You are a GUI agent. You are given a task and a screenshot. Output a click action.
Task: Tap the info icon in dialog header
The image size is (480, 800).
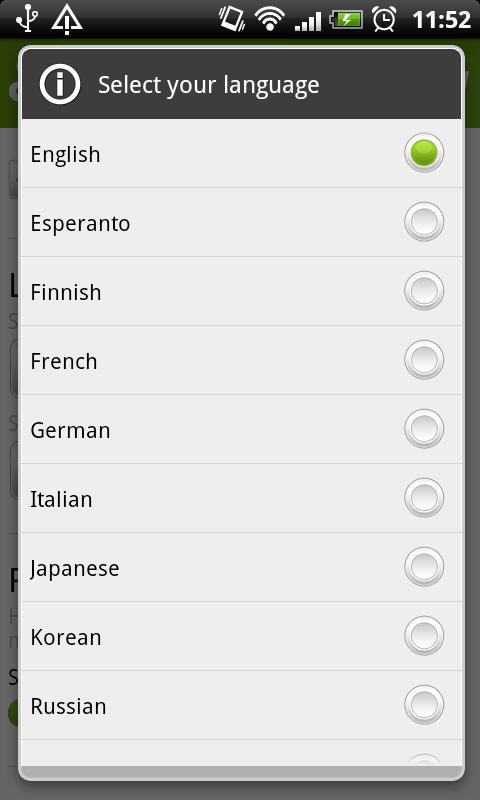(60, 84)
